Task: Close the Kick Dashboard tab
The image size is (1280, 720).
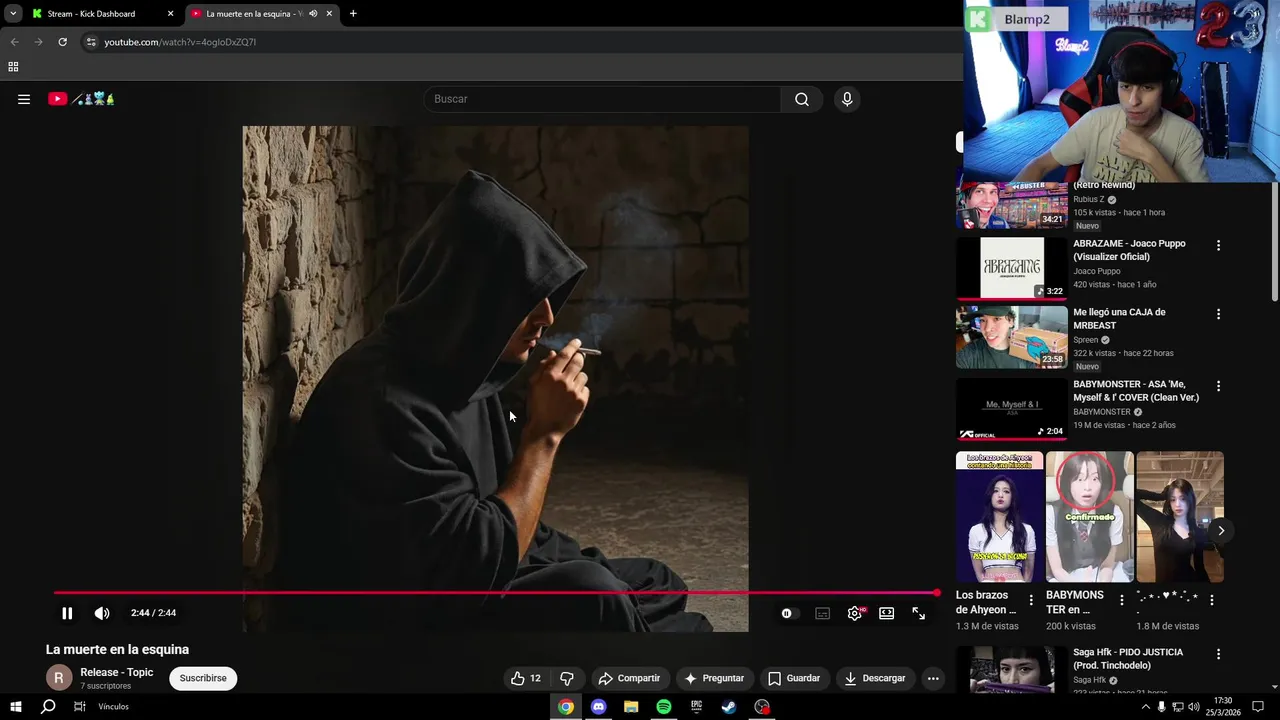Action: pyautogui.click(x=170, y=14)
